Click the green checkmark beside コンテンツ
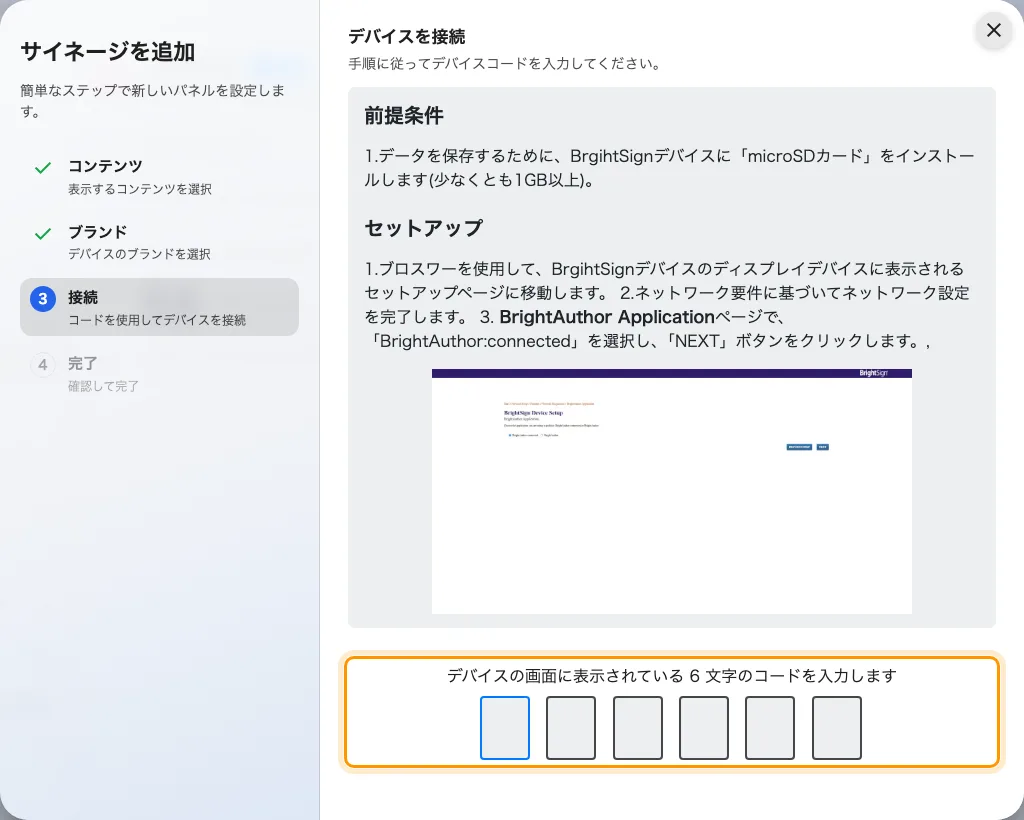 43,168
